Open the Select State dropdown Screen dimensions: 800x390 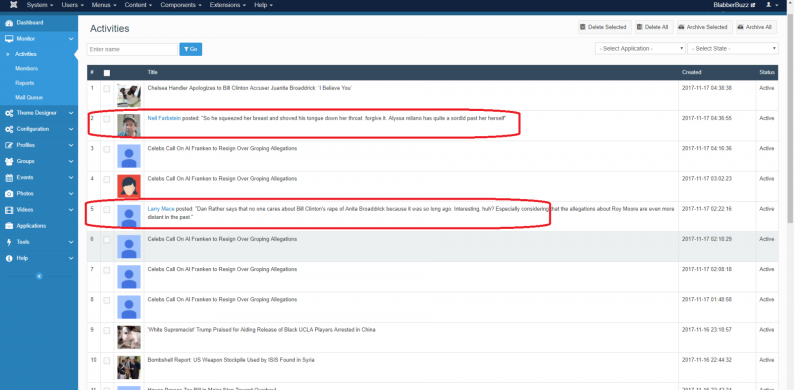pos(733,48)
